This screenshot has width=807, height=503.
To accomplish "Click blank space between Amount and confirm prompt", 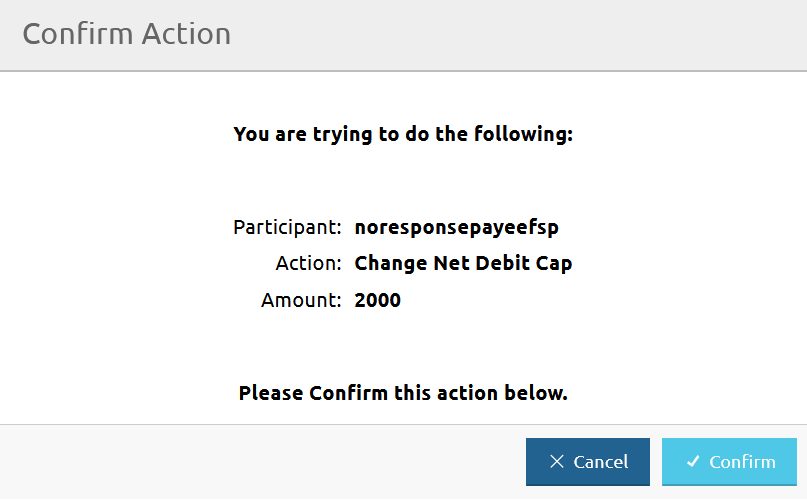I will [403, 346].
